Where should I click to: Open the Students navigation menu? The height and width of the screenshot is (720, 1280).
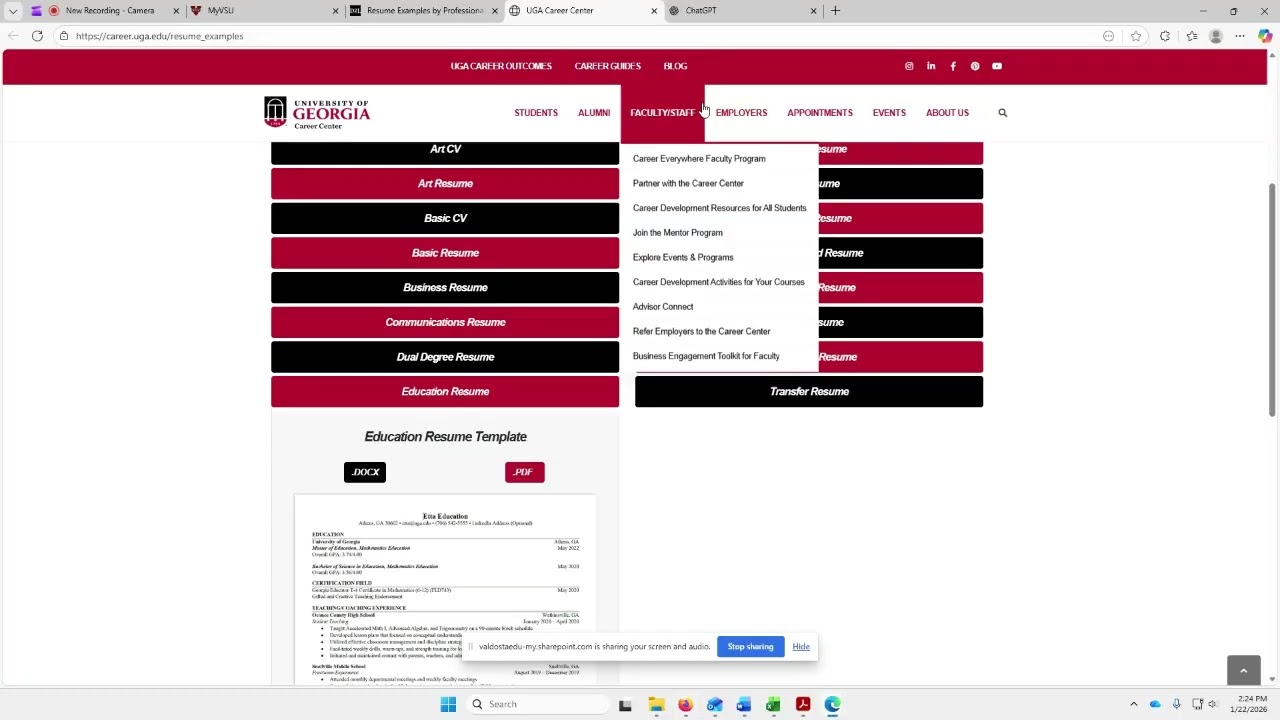[536, 113]
